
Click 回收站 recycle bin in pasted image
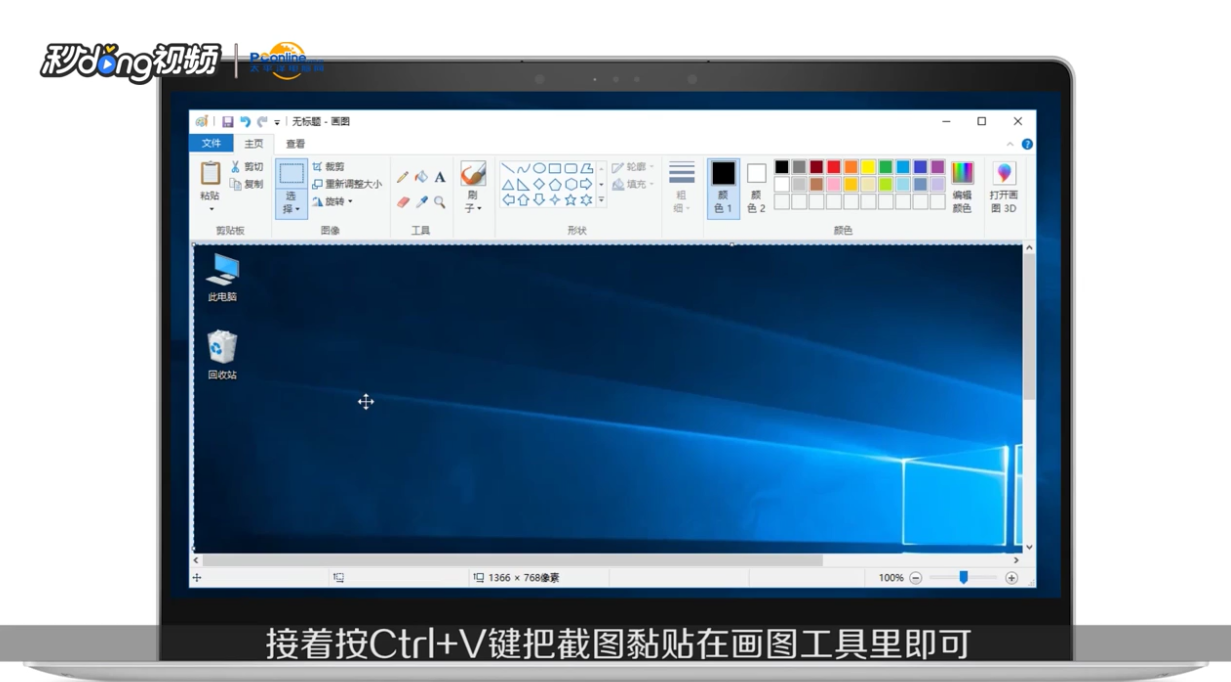point(222,356)
